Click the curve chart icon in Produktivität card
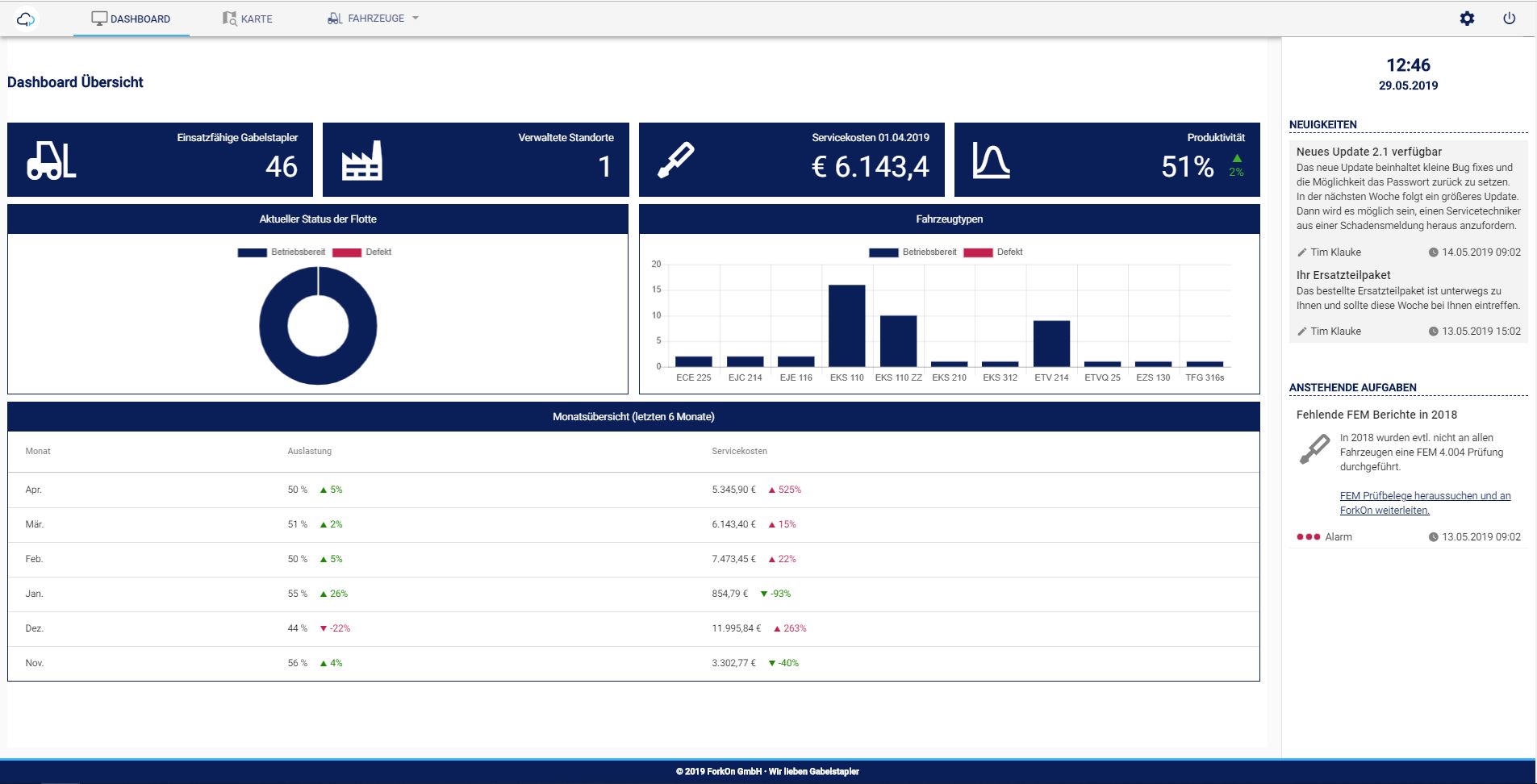The width and height of the screenshot is (1537, 784). (x=991, y=161)
